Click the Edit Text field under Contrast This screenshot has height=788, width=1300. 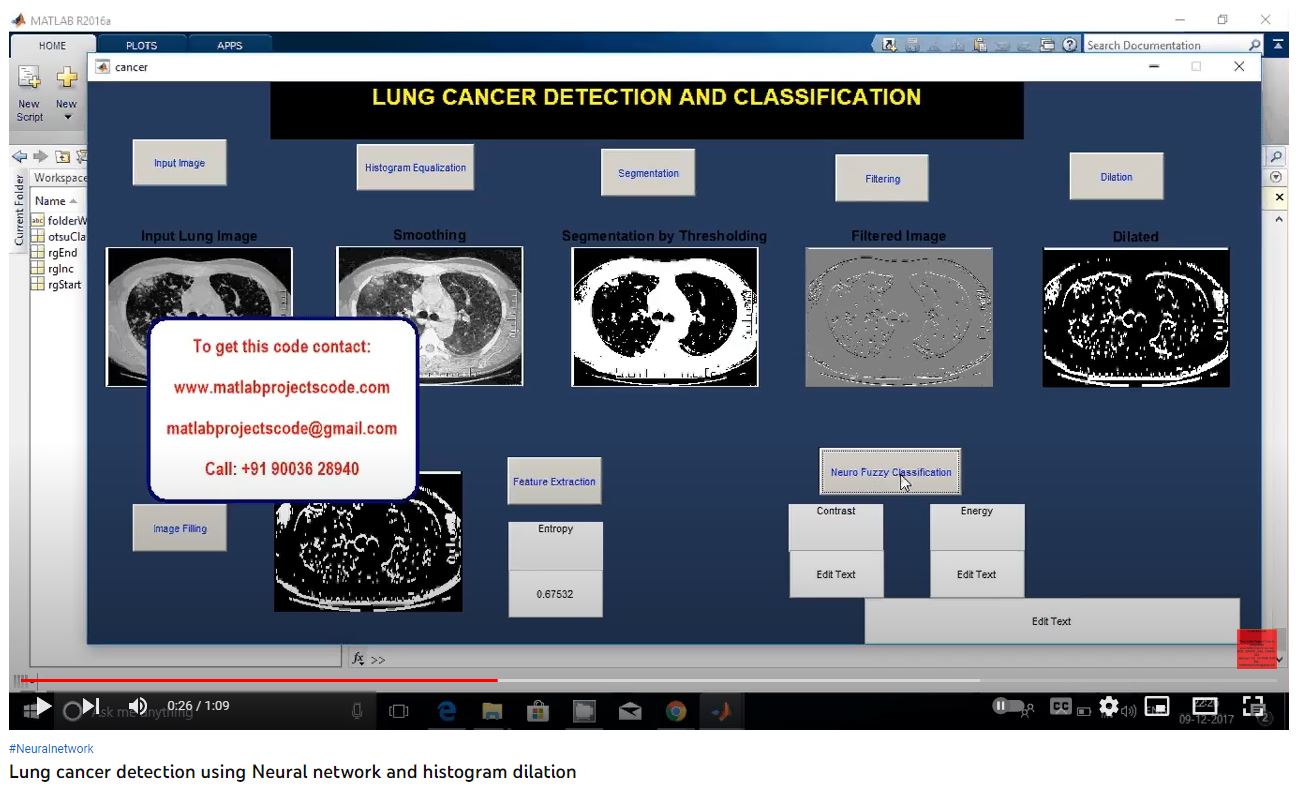836,574
